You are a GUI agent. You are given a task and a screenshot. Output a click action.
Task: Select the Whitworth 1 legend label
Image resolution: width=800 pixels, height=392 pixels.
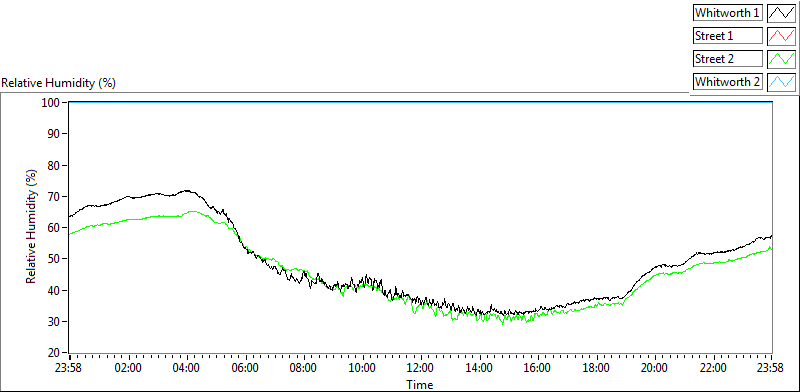click(728, 13)
